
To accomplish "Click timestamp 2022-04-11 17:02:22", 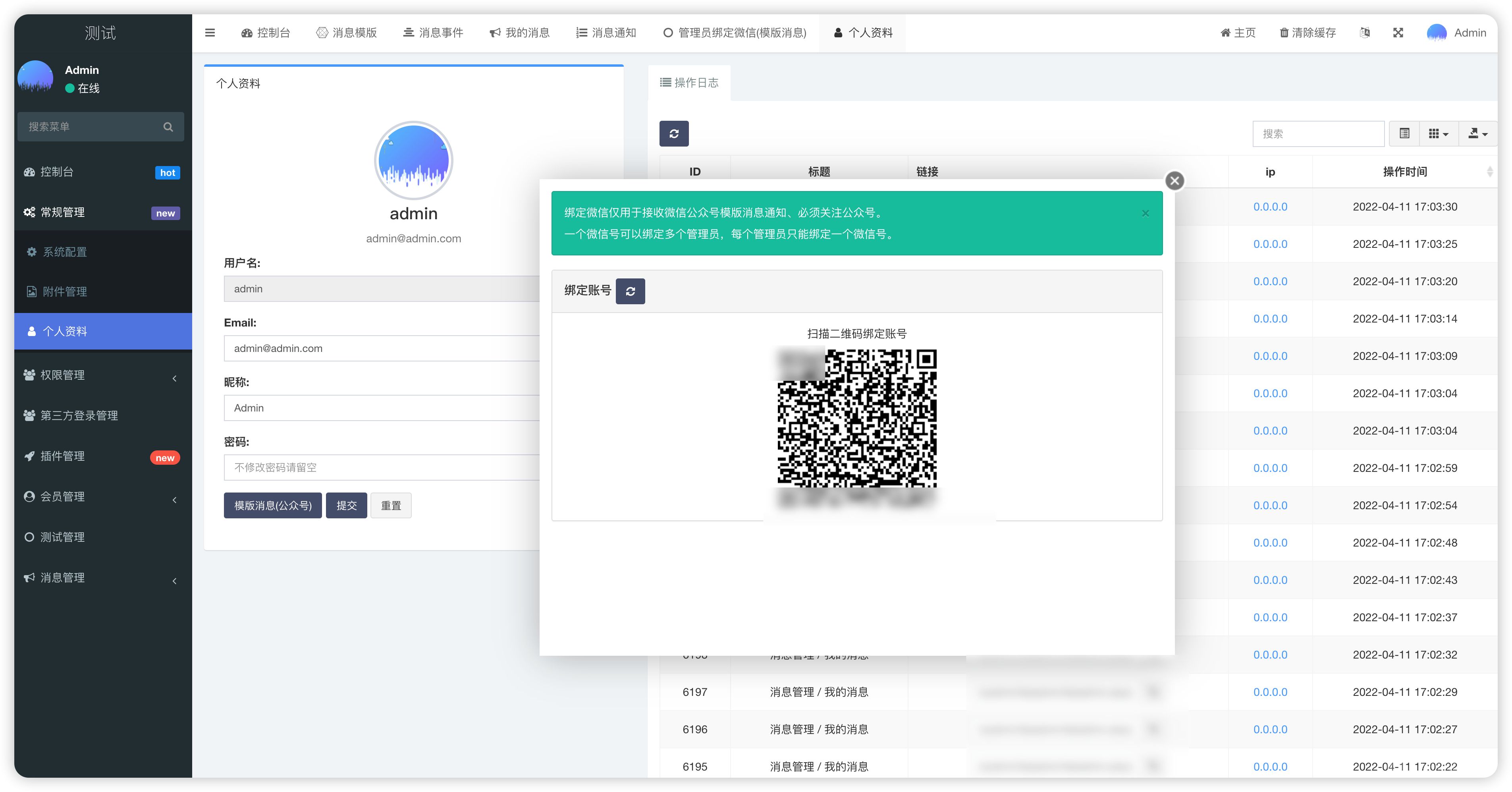I will [1404, 767].
